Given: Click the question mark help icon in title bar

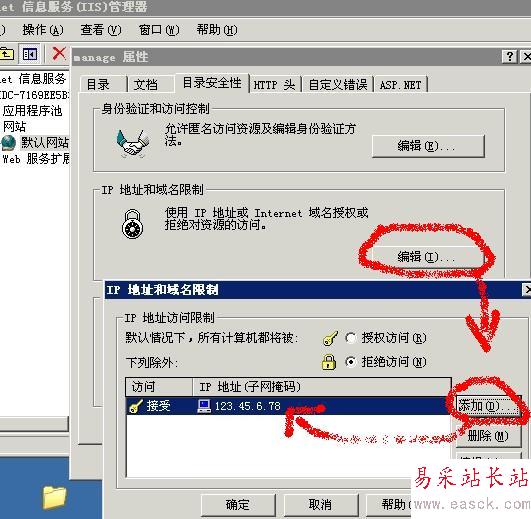Looking at the screenshot, I should coord(510,56).
